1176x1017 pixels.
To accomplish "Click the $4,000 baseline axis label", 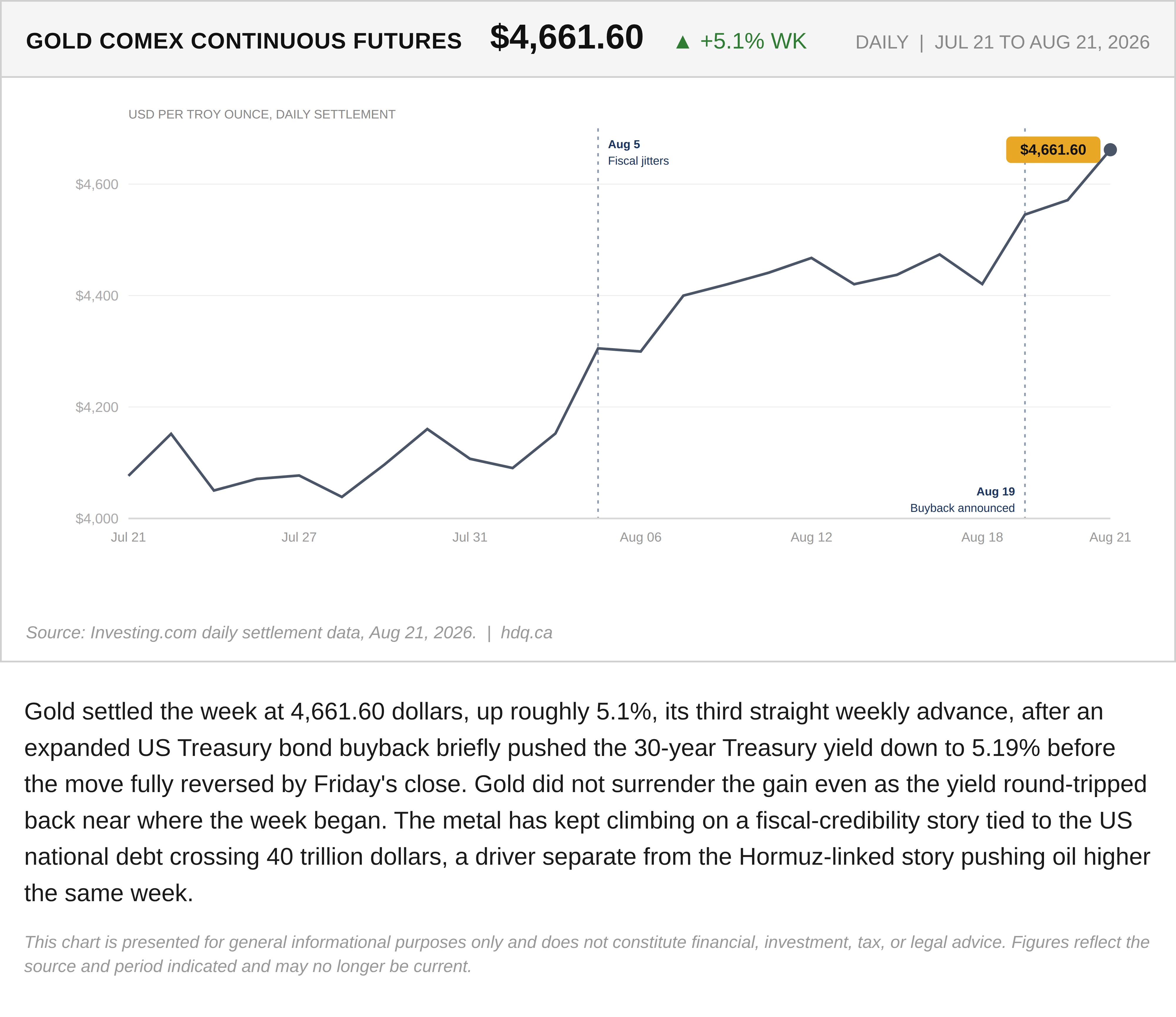I will pos(97,519).
